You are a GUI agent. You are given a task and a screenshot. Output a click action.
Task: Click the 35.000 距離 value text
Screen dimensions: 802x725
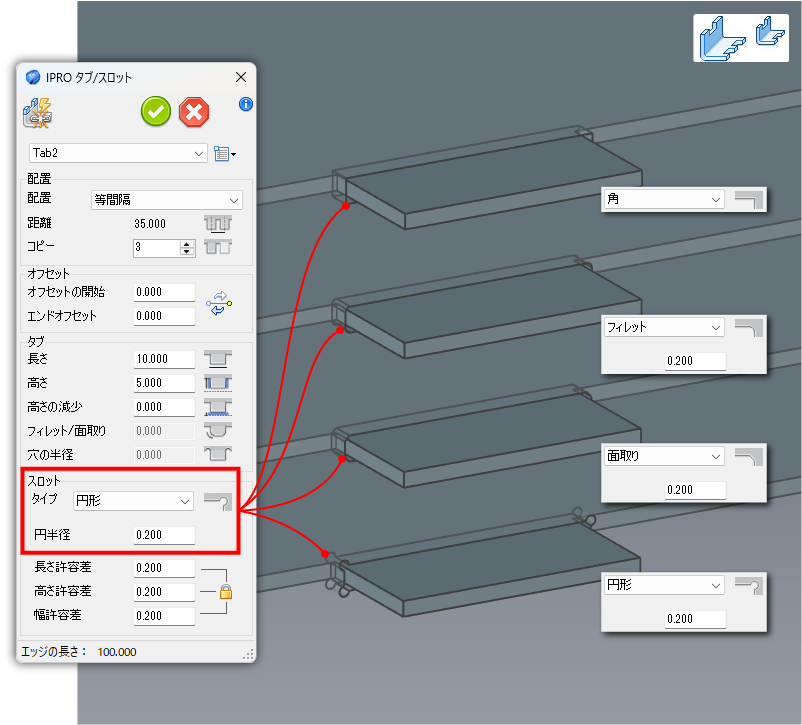click(x=150, y=224)
